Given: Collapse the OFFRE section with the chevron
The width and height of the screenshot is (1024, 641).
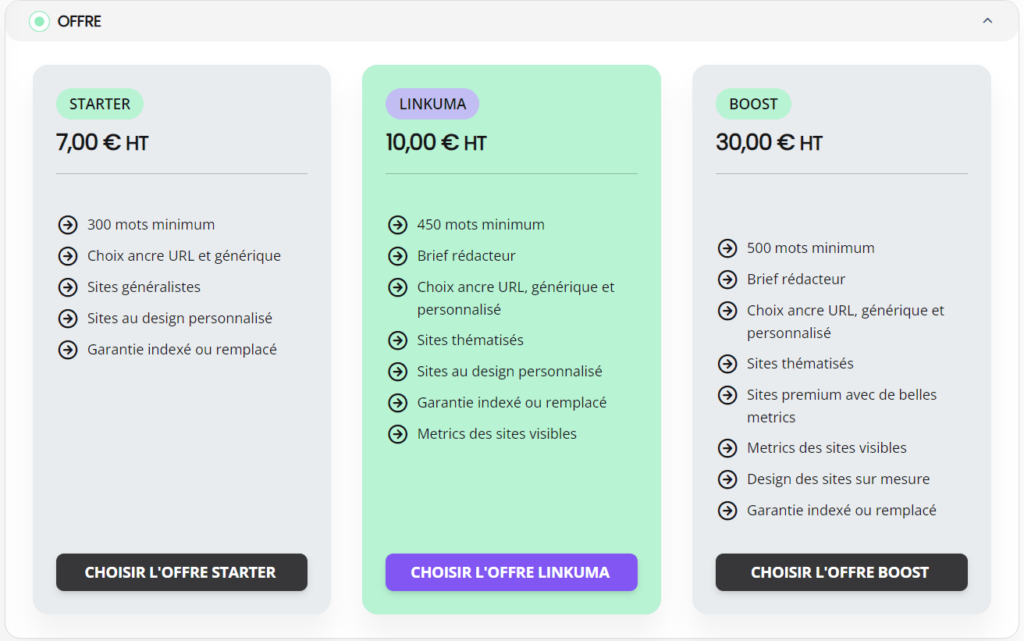Looking at the screenshot, I should click(987, 21).
